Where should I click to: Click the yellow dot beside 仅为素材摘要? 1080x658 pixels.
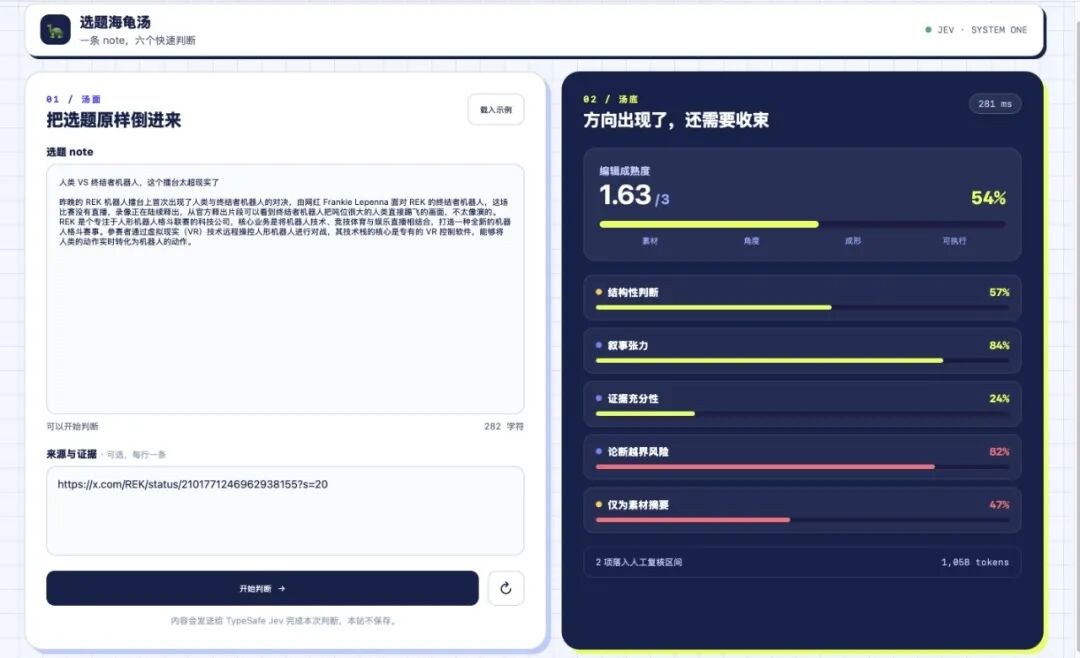click(599, 504)
